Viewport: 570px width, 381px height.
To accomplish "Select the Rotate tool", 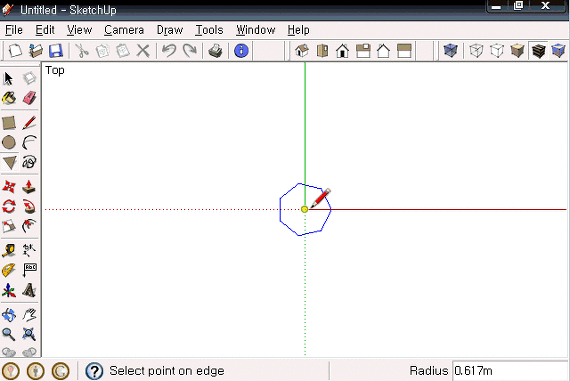I will [x=9, y=206].
